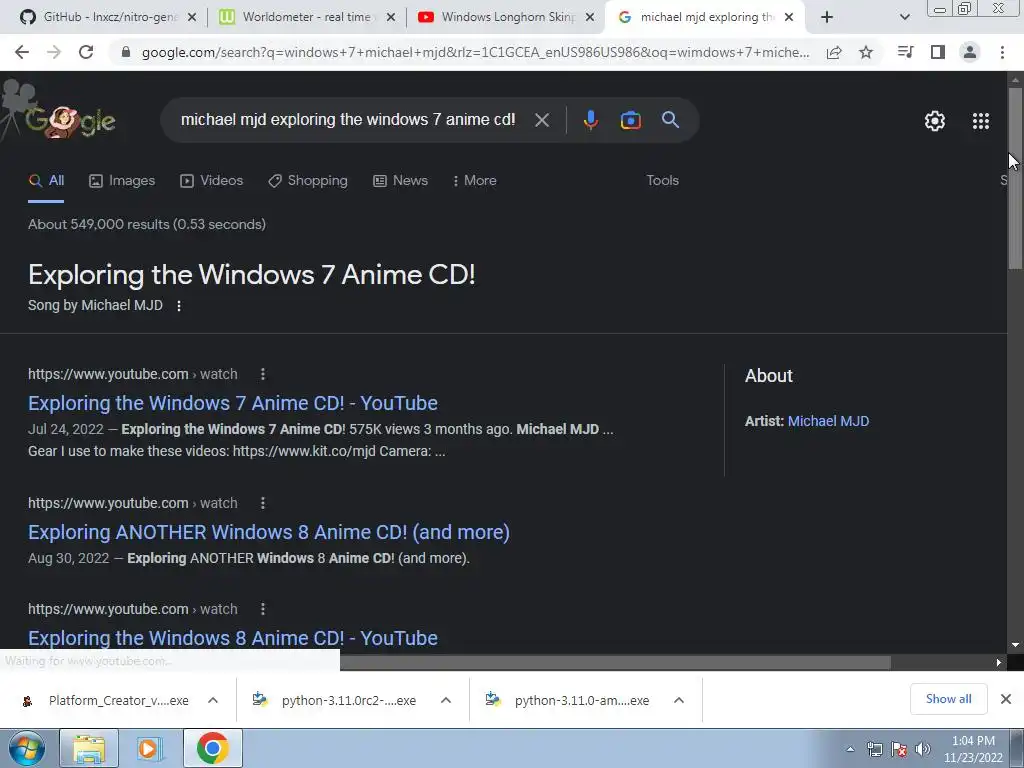Open options for the first youtube.com result
Image resolution: width=1024 pixels, height=768 pixels.
tap(263, 374)
